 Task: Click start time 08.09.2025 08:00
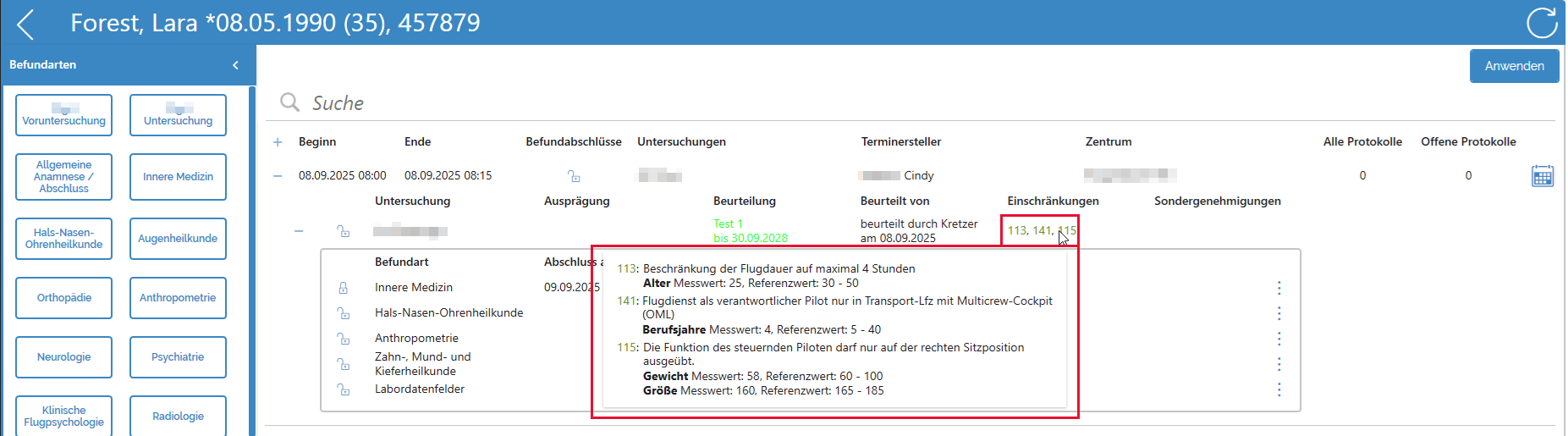343,176
